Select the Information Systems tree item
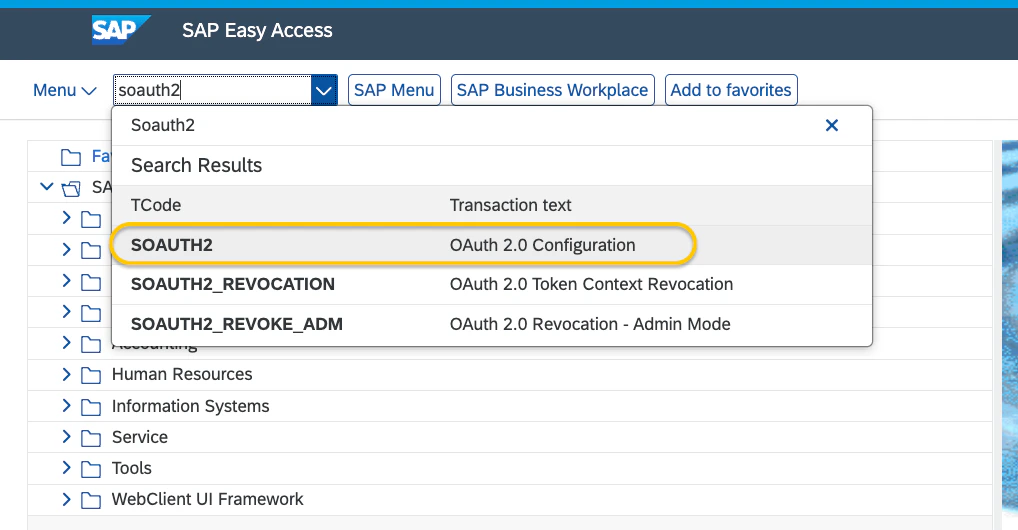 190,407
